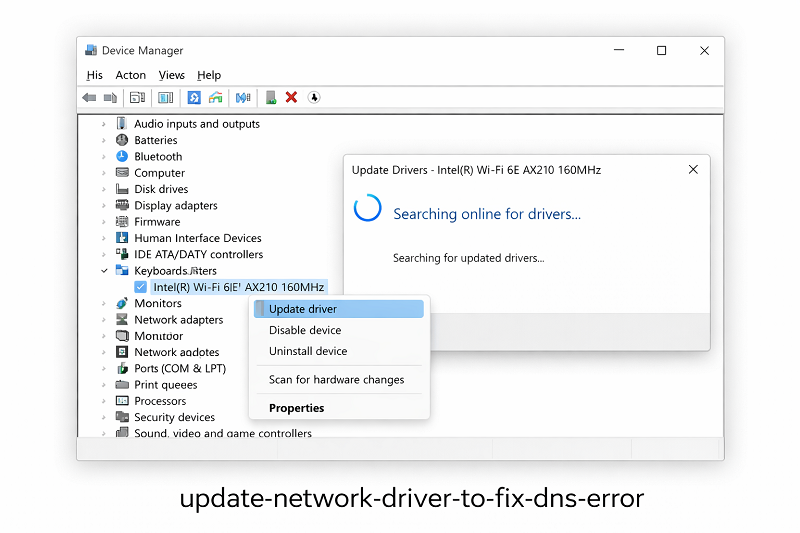
Task: Click the Back arrow in the toolbar
Action: tap(89, 97)
